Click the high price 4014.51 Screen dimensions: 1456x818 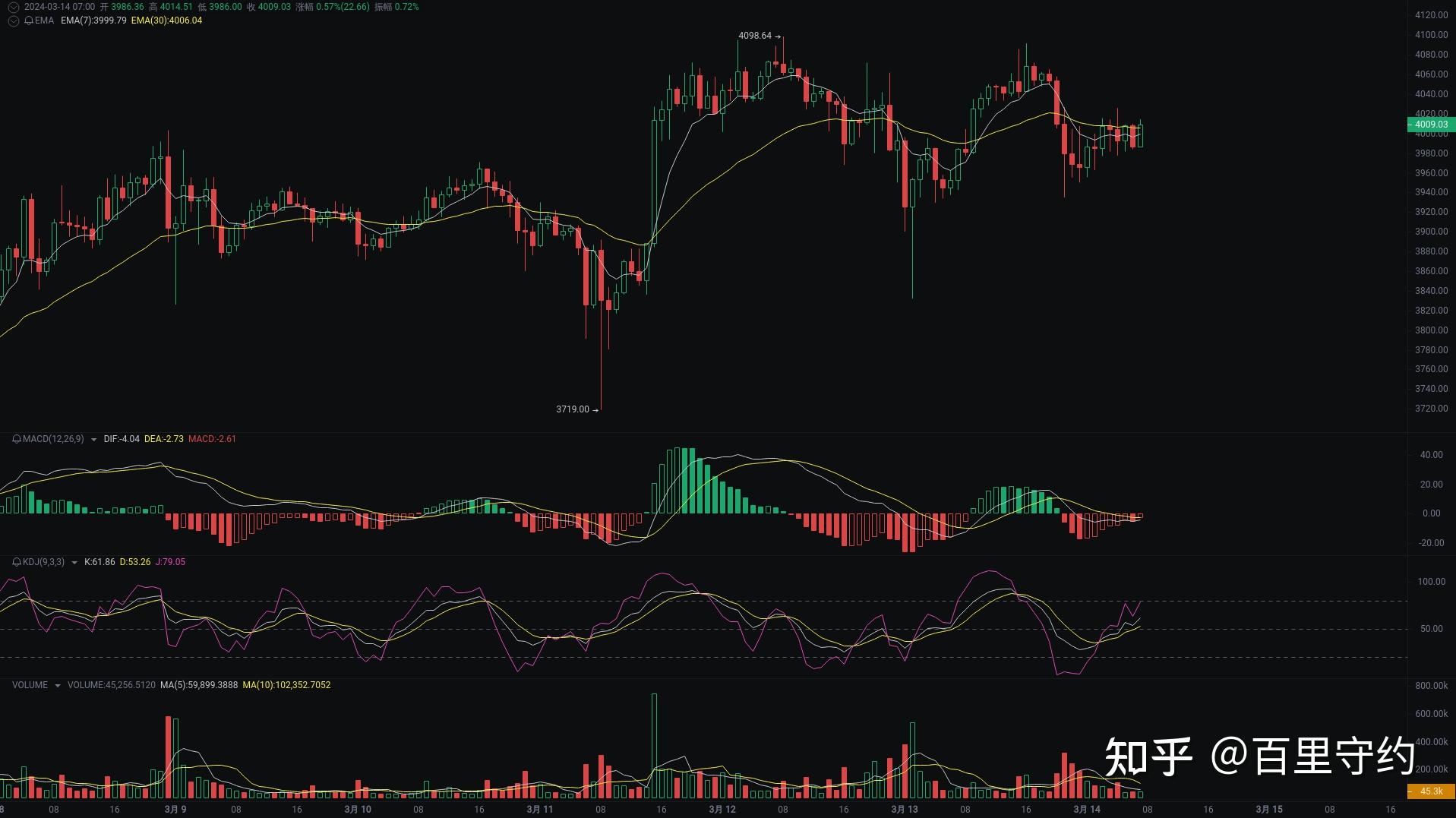[176, 7]
